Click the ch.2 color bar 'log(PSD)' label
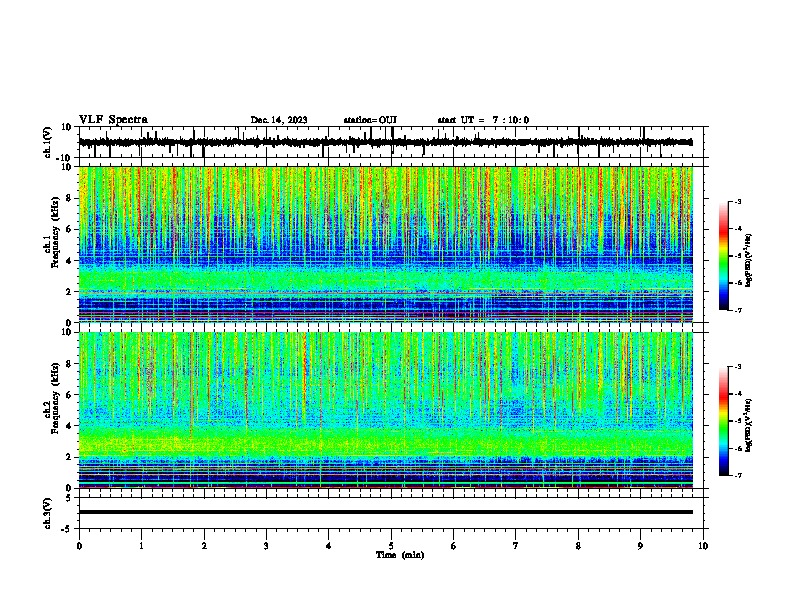The height and width of the screenshot is (612, 792). point(748,425)
